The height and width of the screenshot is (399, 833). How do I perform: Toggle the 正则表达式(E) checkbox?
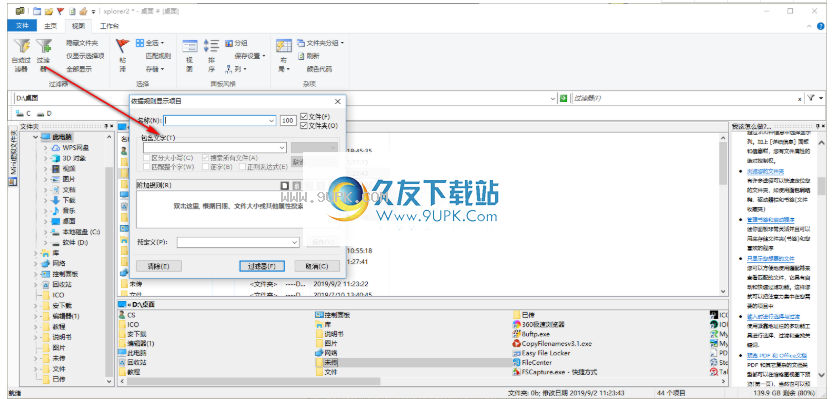click(x=243, y=167)
